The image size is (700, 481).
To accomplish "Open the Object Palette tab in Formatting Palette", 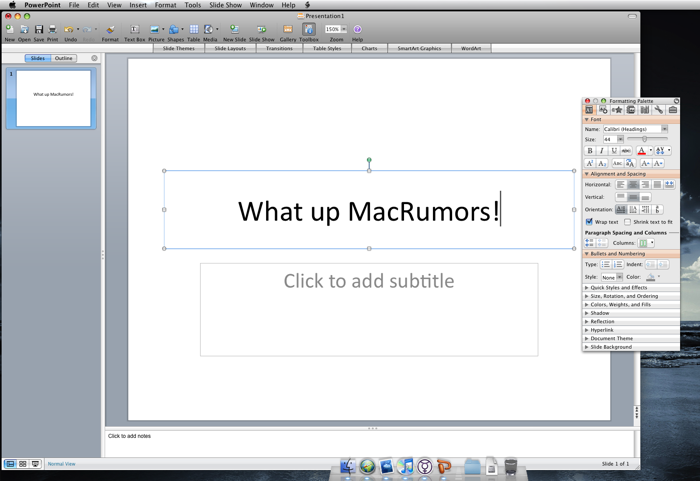I will click(603, 110).
